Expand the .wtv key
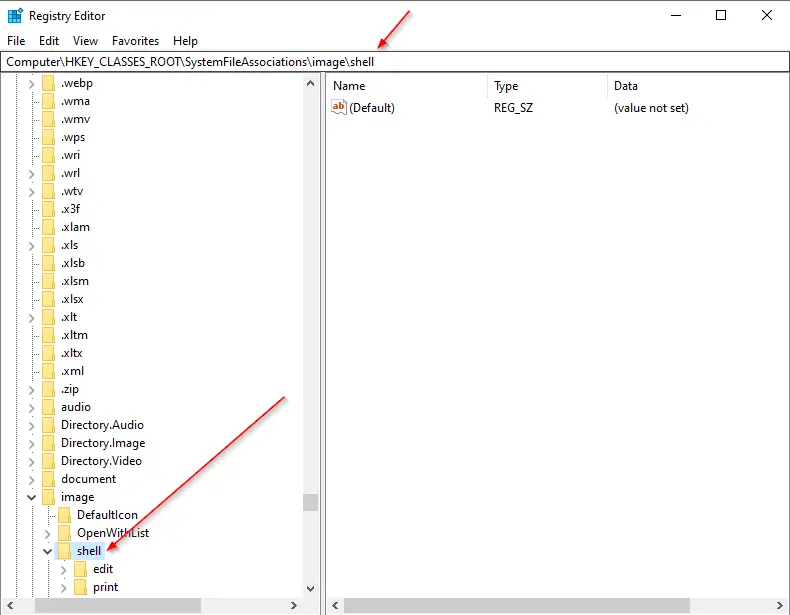The height and width of the screenshot is (615, 790). tap(31, 192)
